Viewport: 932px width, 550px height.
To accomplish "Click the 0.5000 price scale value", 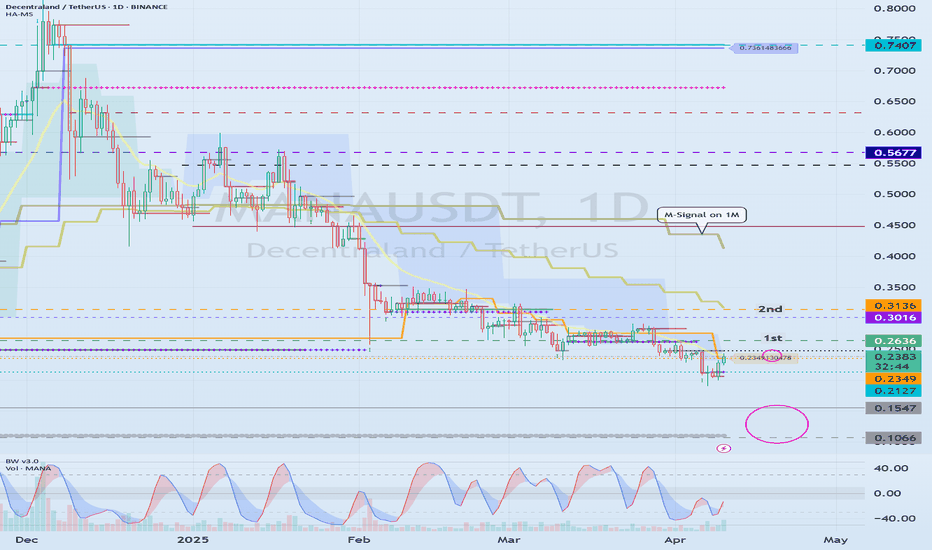I will 895,194.
